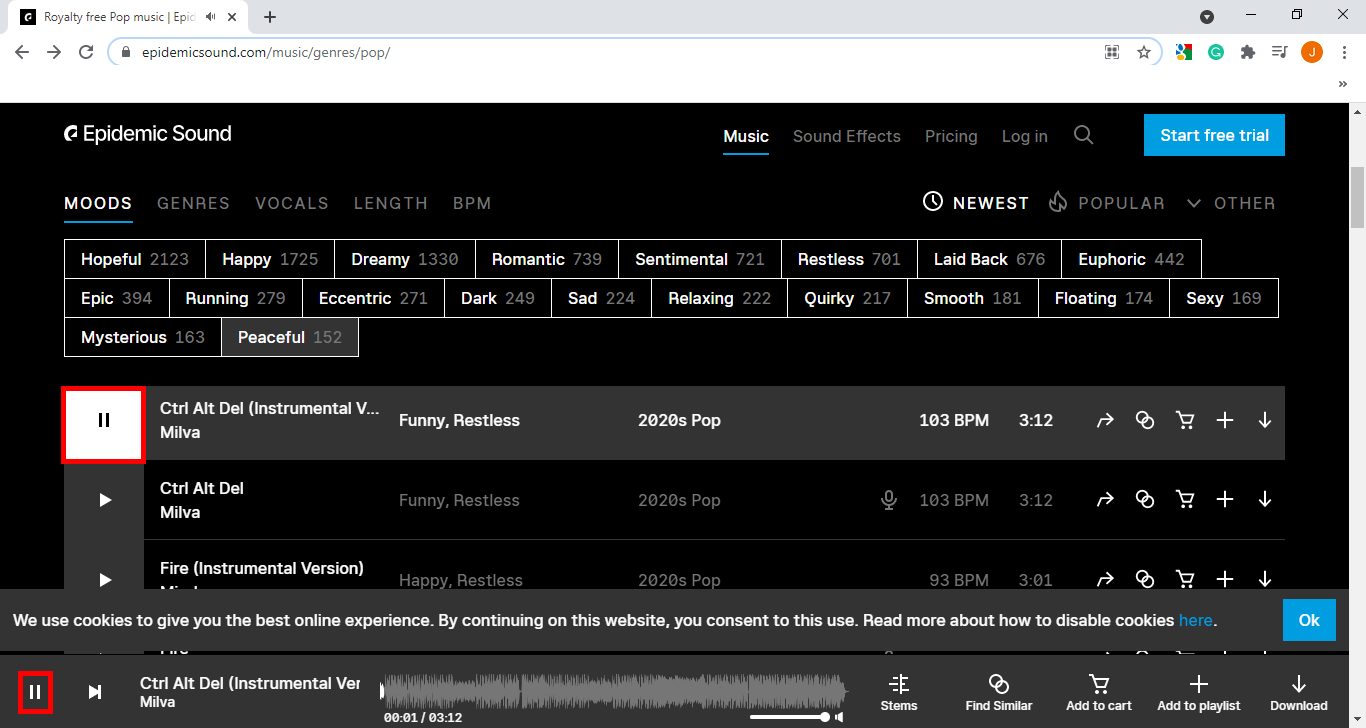Viewport: 1366px width, 728px height.
Task: Sort tracks by POPULAR
Action: (1107, 203)
